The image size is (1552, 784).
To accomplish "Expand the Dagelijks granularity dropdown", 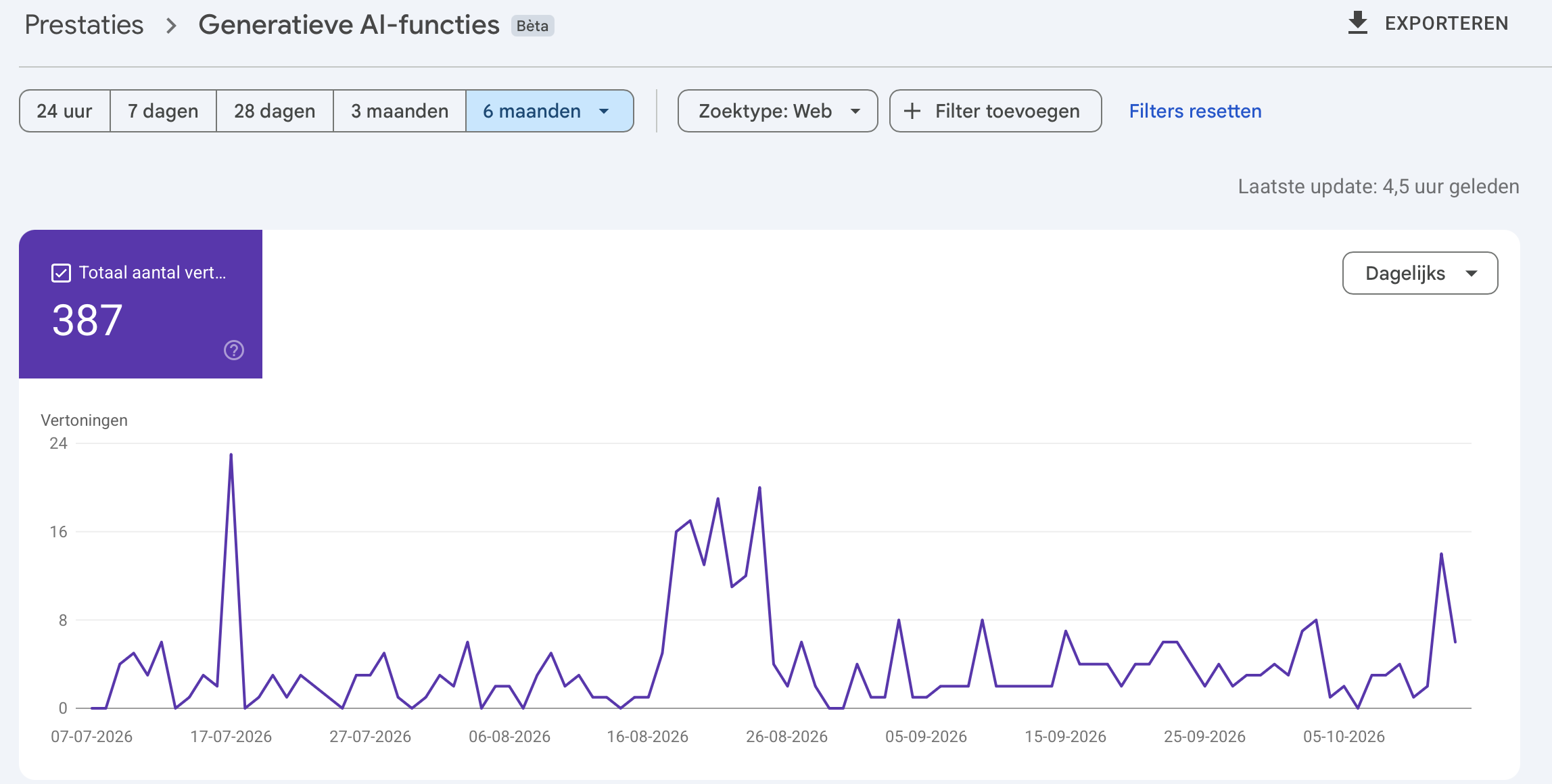I will click(x=1420, y=273).
